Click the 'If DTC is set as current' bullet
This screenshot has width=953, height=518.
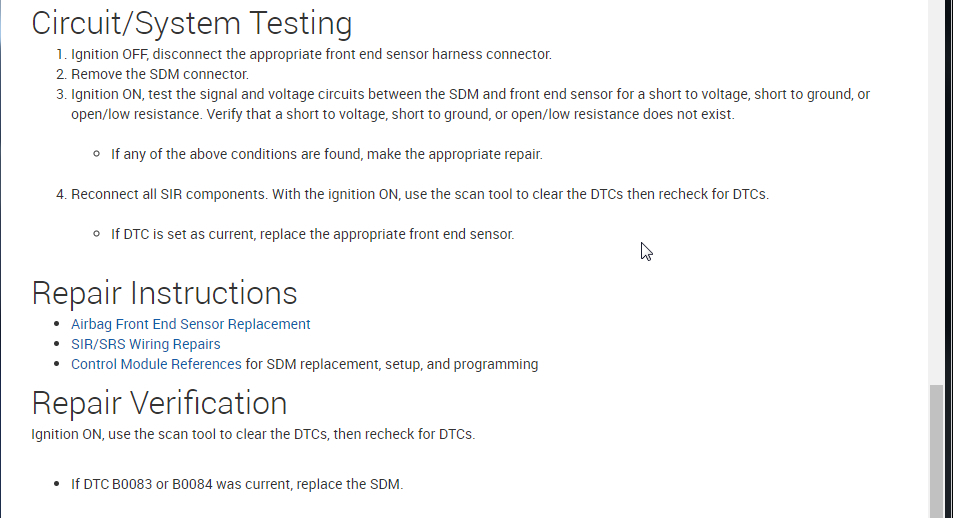[312, 234]
